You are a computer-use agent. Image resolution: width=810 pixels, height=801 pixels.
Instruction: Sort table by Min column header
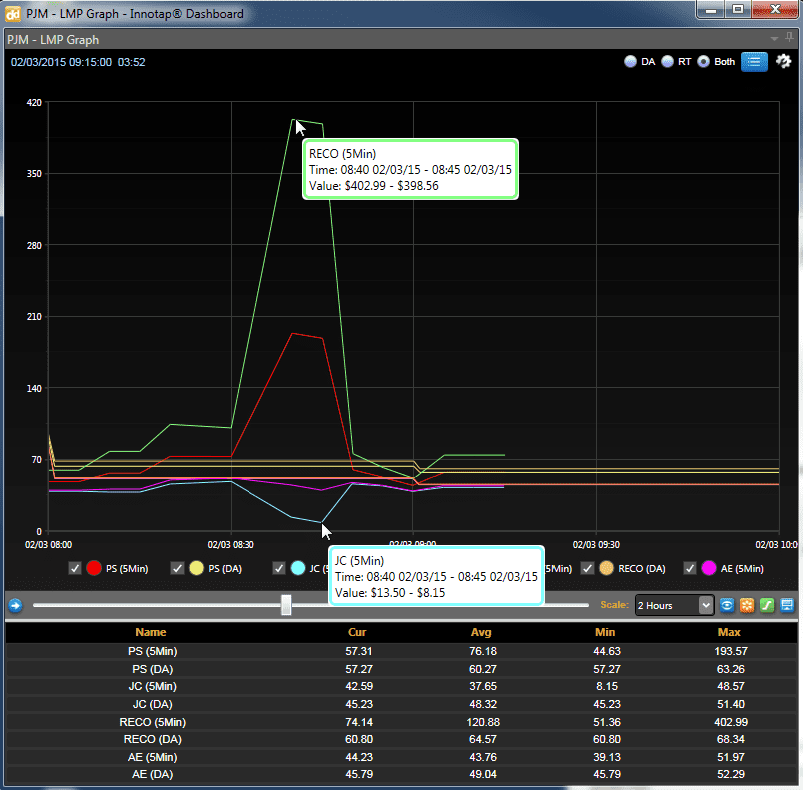[605, 632]
